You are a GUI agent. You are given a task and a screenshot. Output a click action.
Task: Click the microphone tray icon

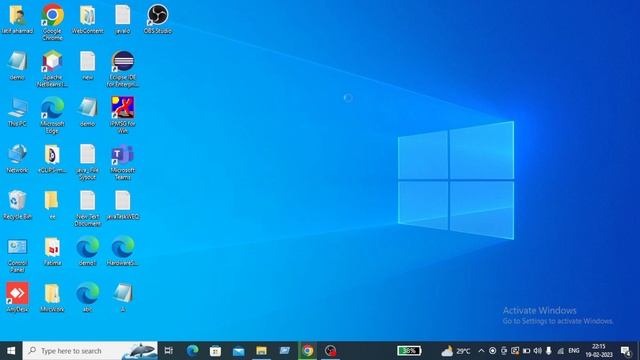(549, 351)
